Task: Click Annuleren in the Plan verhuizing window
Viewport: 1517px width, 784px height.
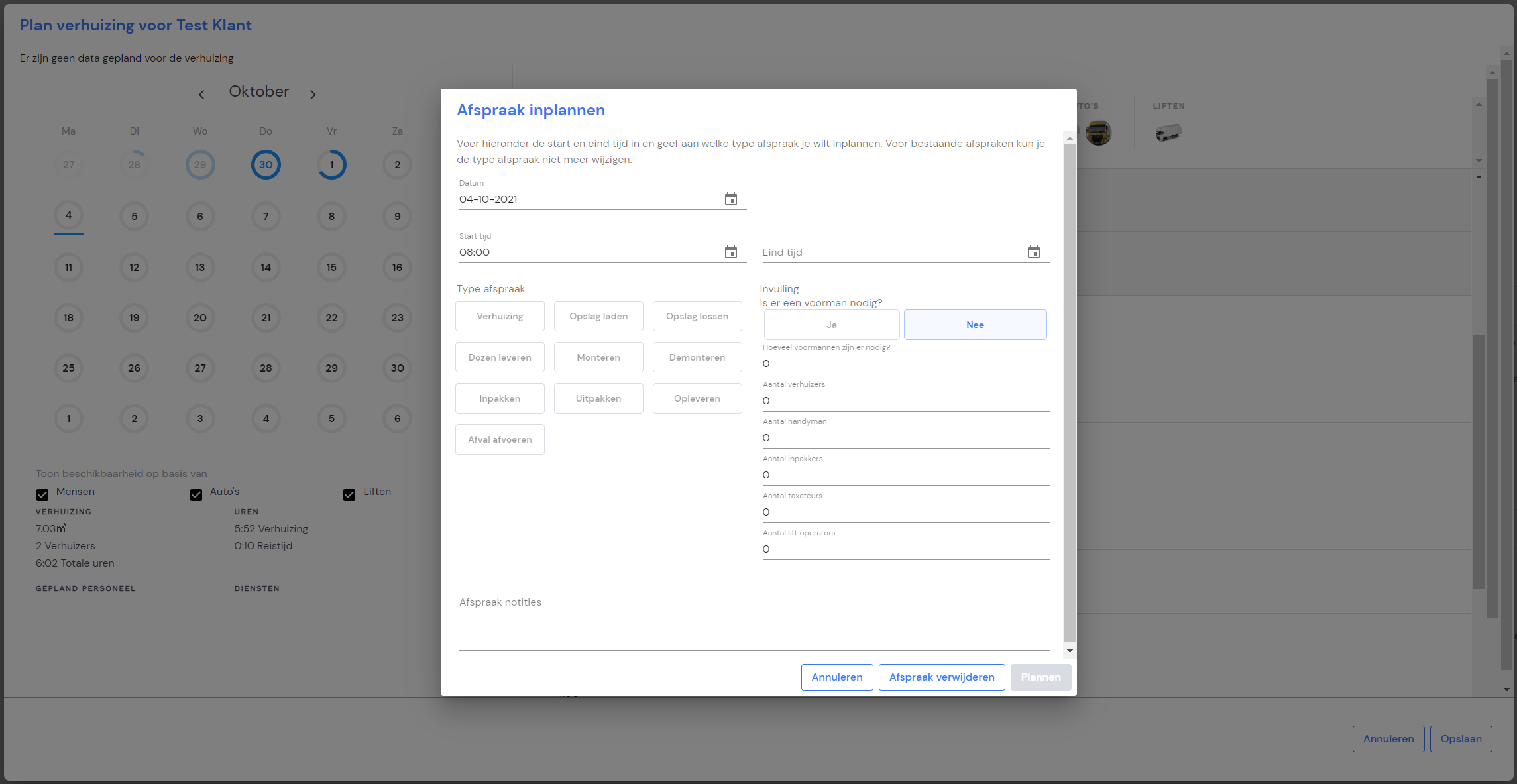Action: [x=1388, y=739]
